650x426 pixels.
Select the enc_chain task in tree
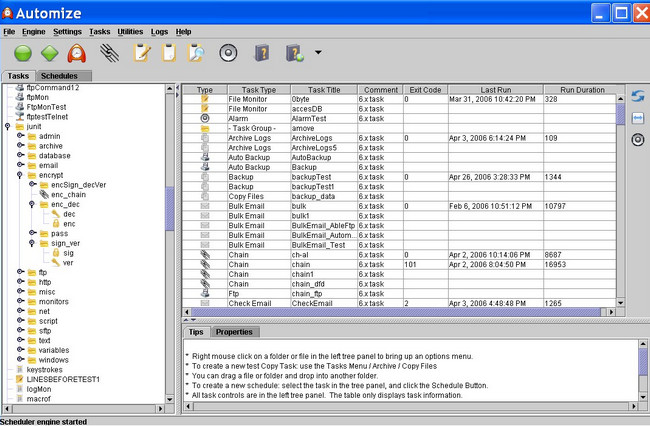point(70,194)
